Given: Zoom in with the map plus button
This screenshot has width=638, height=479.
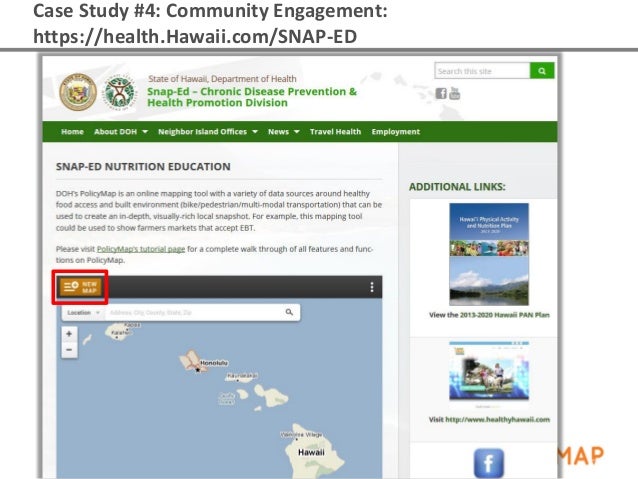Looking at the screenshot, I should tap(69, 334).
